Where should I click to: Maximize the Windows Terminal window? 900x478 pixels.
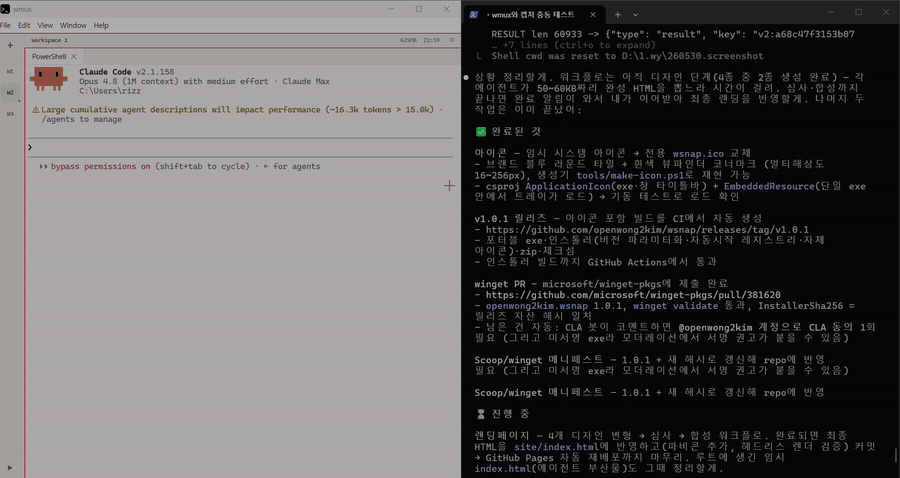click(859, 12)
